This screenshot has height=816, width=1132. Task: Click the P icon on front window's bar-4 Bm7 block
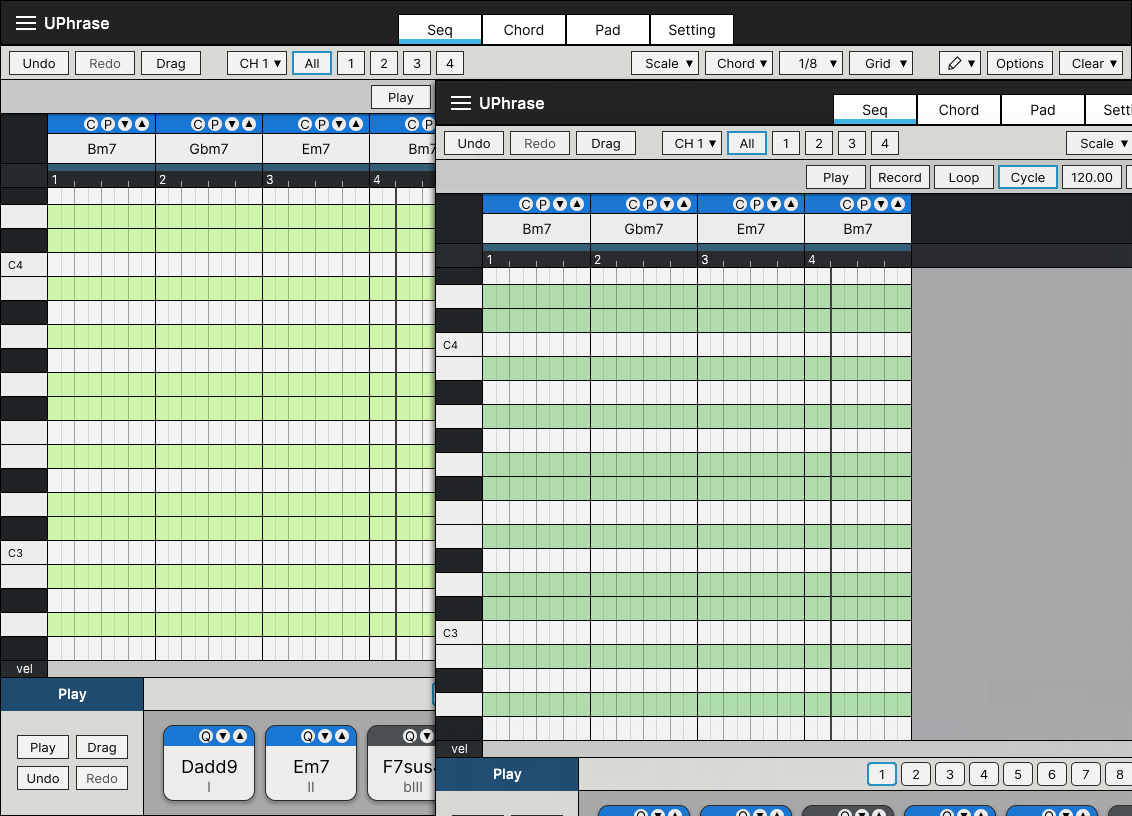tap(863, 204)
